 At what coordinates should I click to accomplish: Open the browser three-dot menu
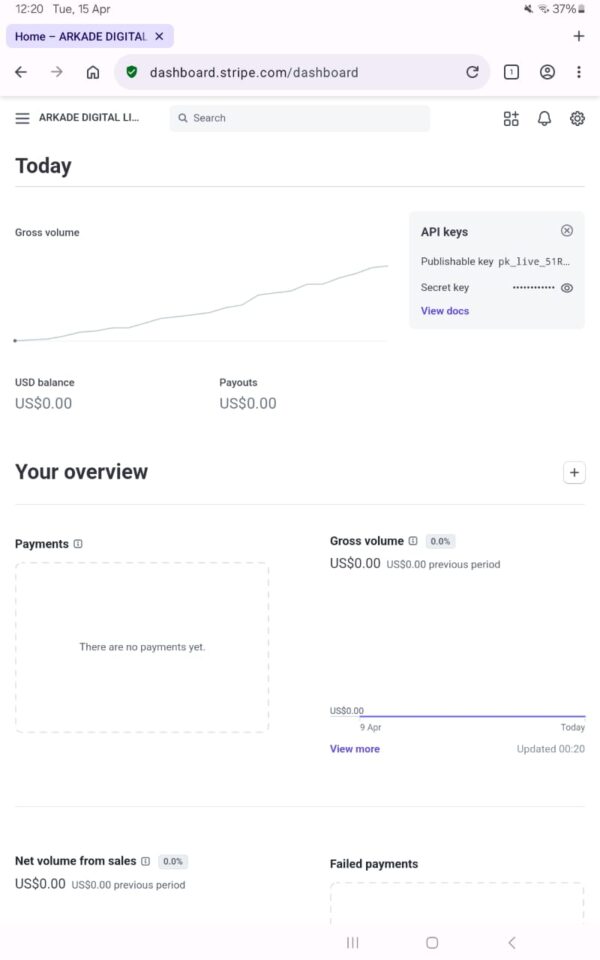[579, 72]
